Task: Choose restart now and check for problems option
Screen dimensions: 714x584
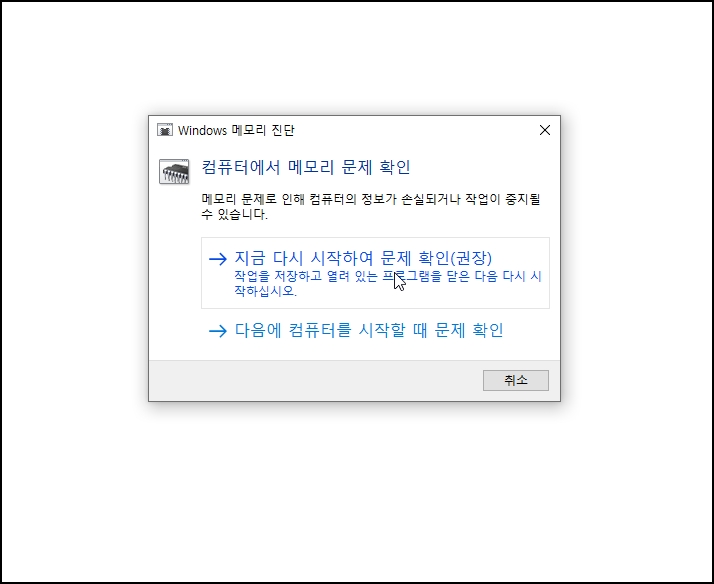Action: point(375,273)
